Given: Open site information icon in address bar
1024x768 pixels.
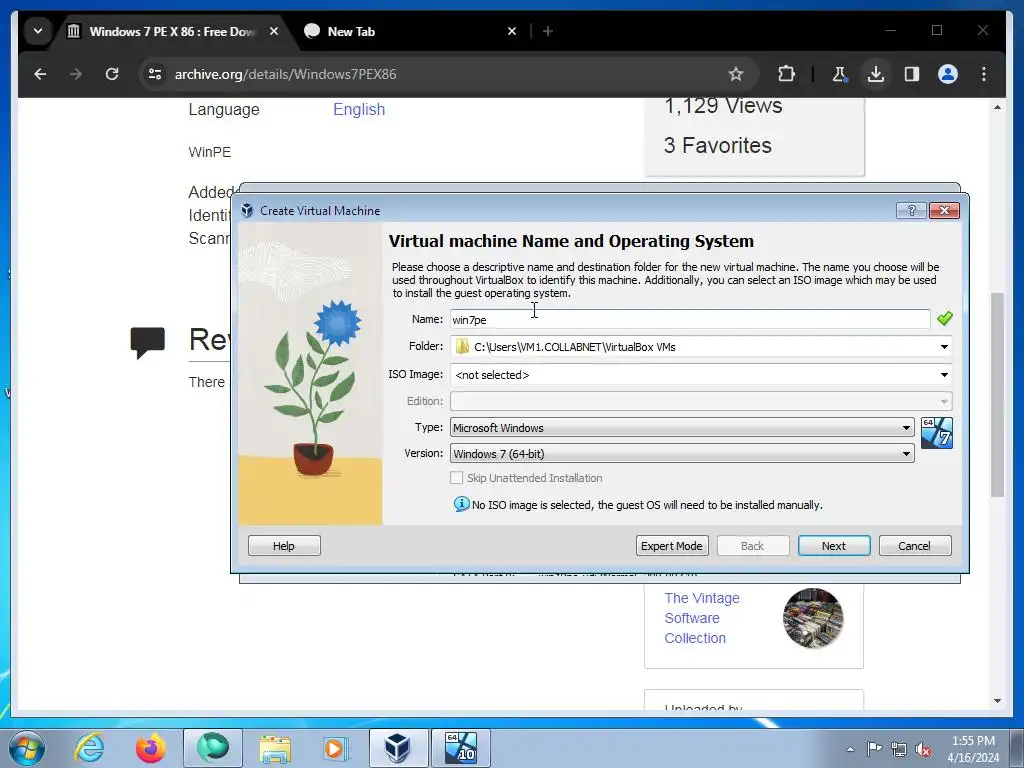Looking at the screenshot, I should 155,74.
